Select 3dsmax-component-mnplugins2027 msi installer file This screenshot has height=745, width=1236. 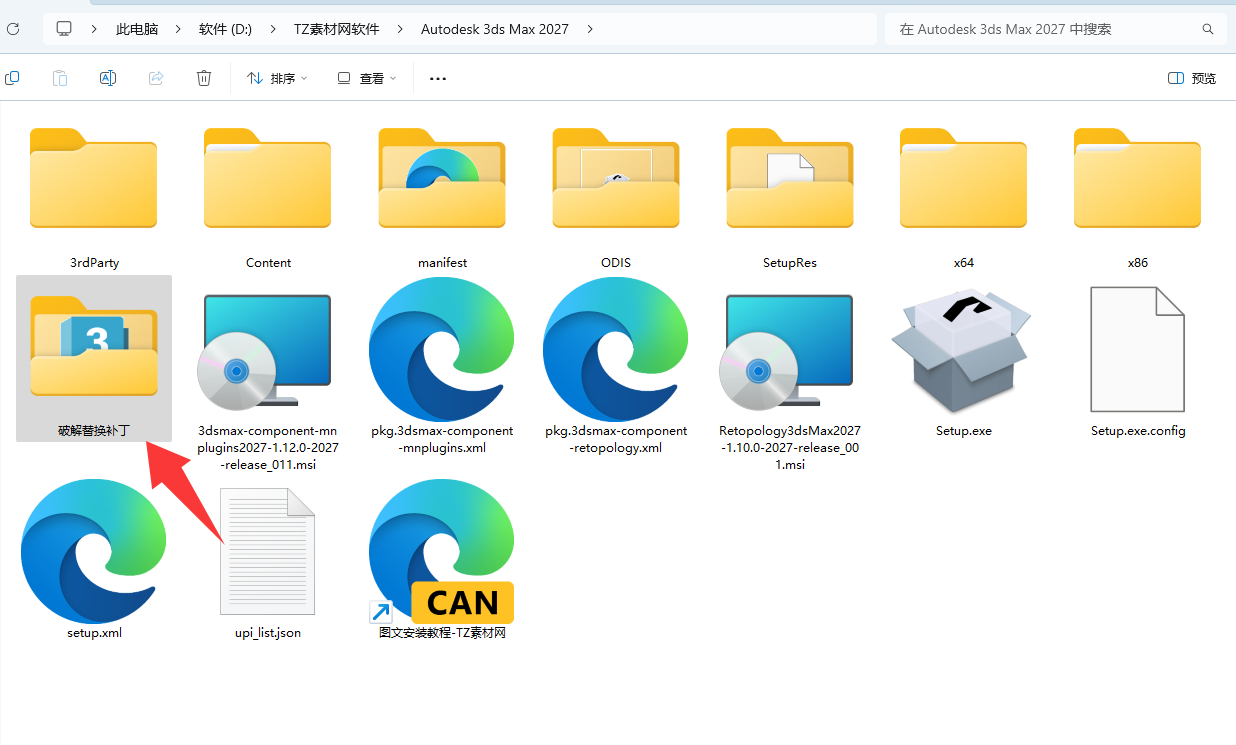pyautogui.click(x=267, y=350)
